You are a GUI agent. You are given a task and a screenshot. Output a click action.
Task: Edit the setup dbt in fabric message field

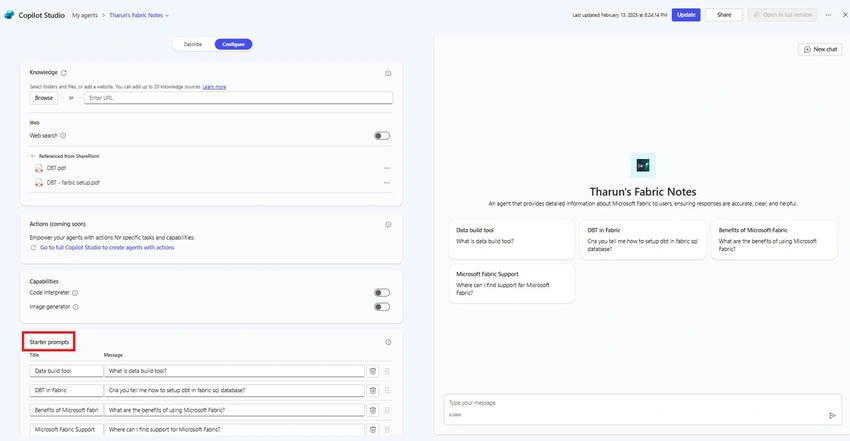[x=234, y=390]
